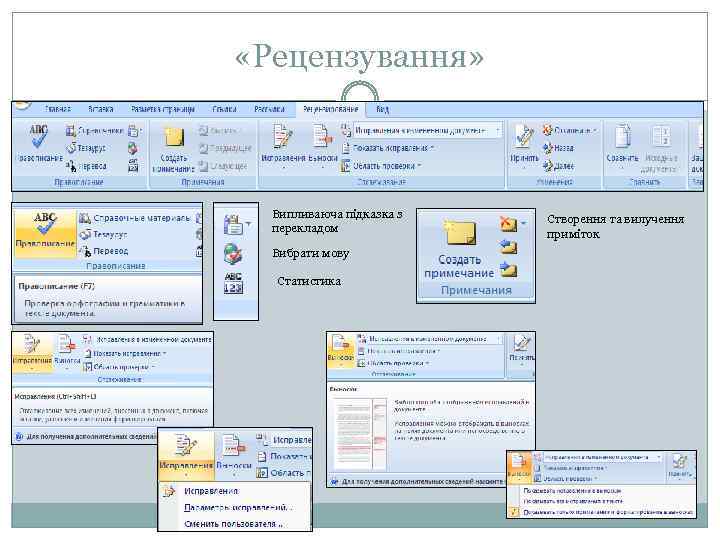Open the Вид ribbon tab

[382, 109]
